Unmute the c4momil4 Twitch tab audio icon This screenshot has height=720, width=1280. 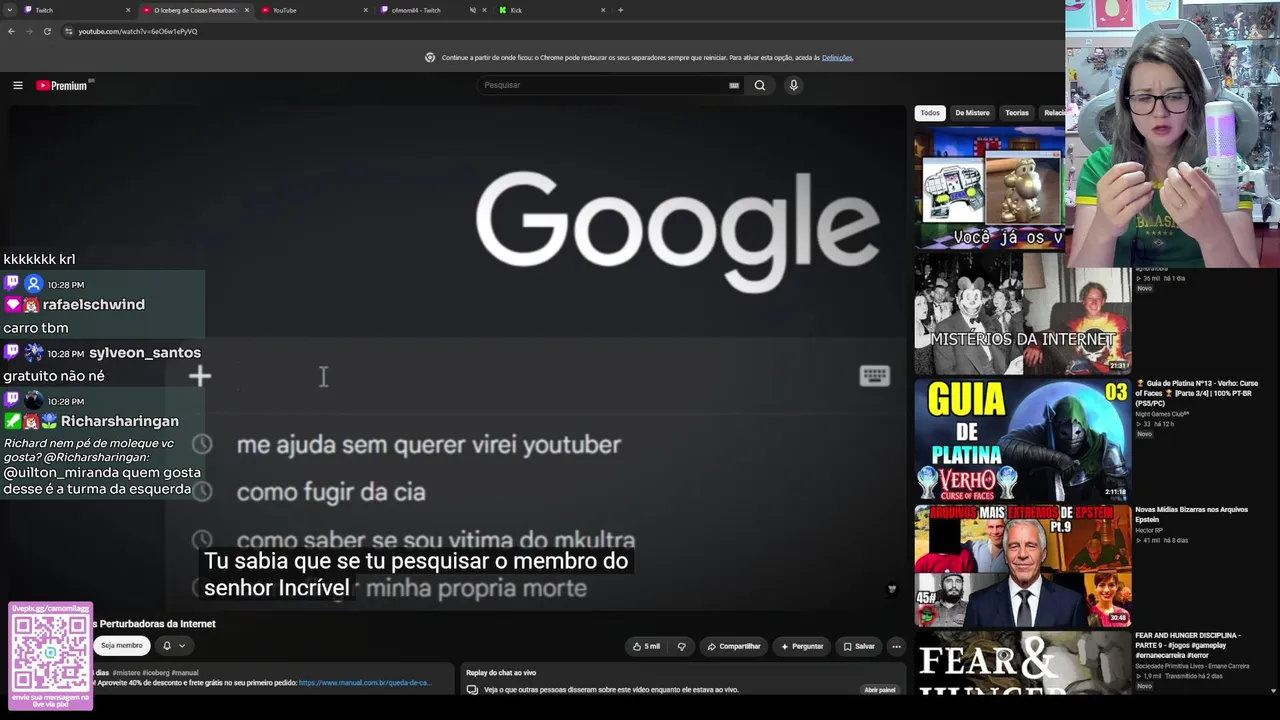pos(472,10)
